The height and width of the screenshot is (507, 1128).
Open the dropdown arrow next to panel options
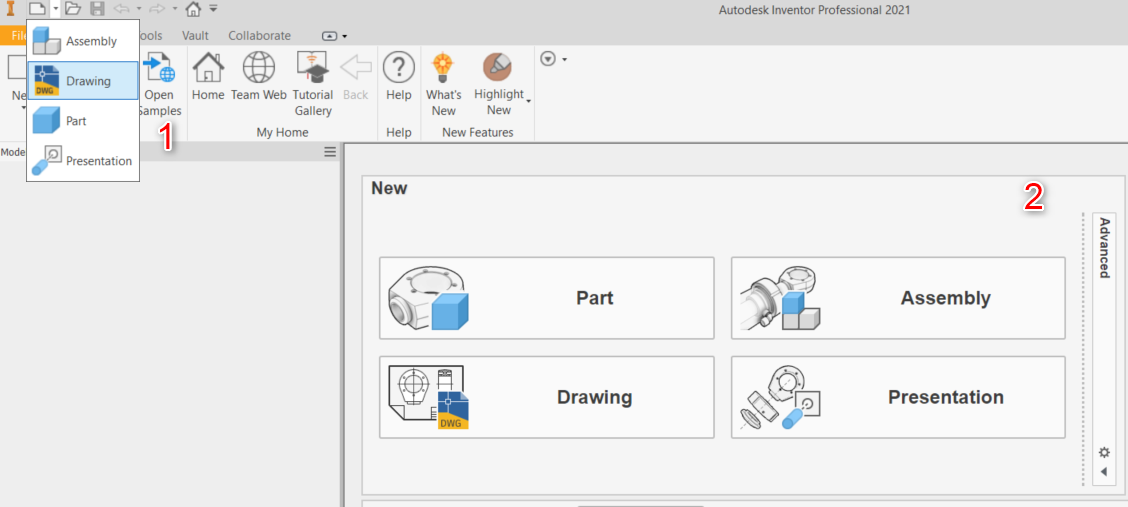[x=565, y=59]
